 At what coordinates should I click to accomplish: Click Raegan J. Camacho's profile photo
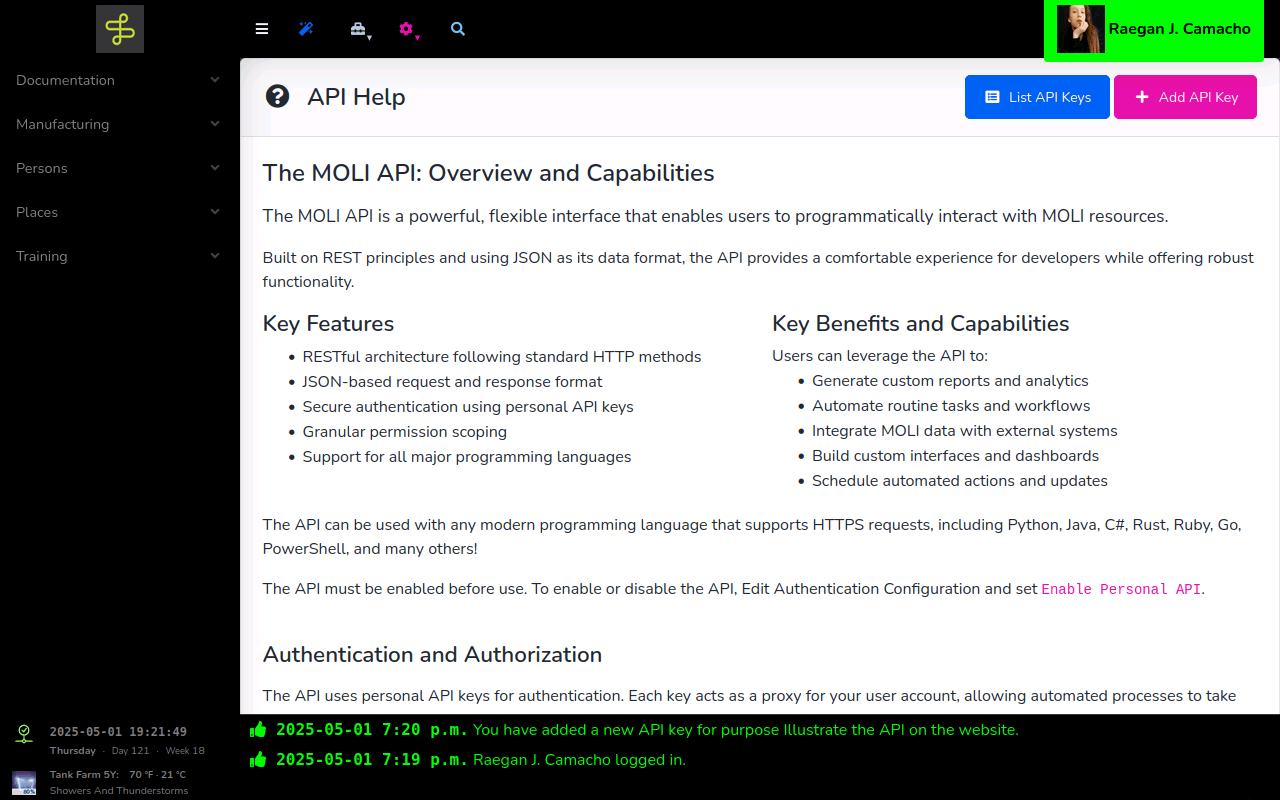(1080, 29)
